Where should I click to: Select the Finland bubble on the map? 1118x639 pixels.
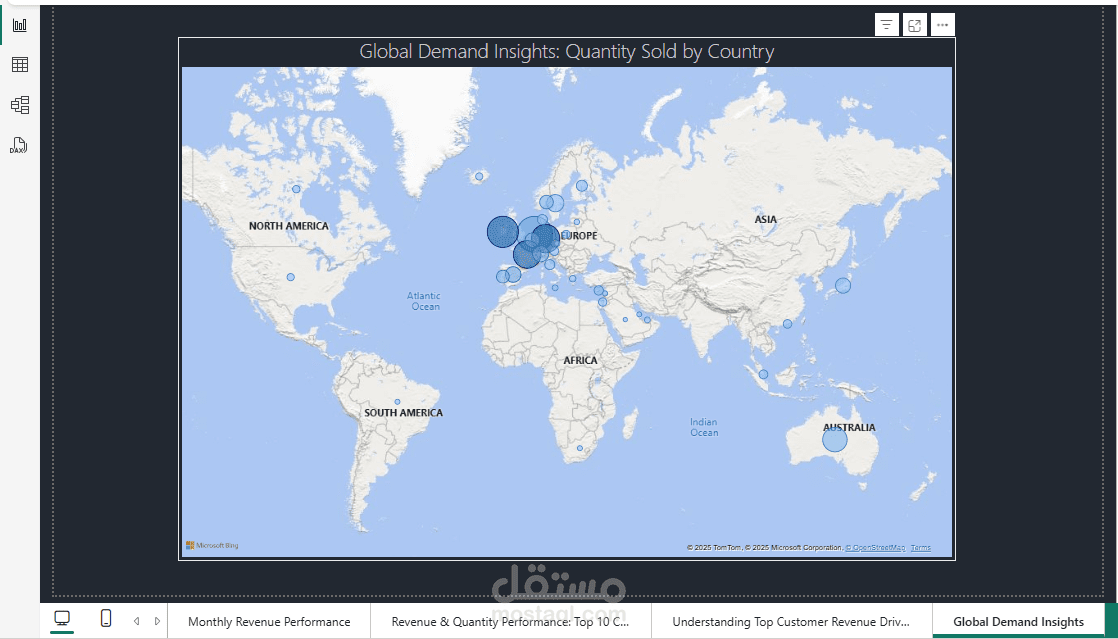pos(582,185)
